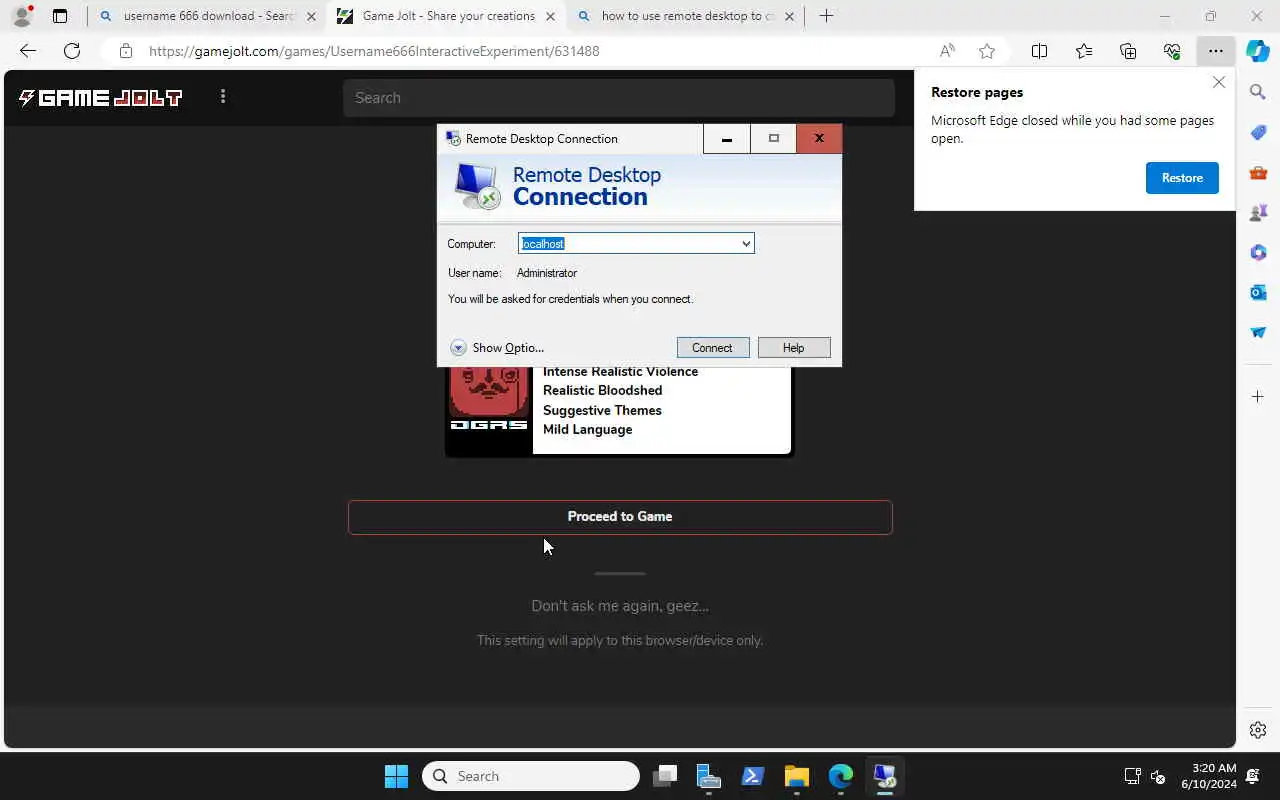Screen dimensions: 1280x800
Task: Open the sidebar Drop paper-plane icon
Action: tap(1258, 332)
